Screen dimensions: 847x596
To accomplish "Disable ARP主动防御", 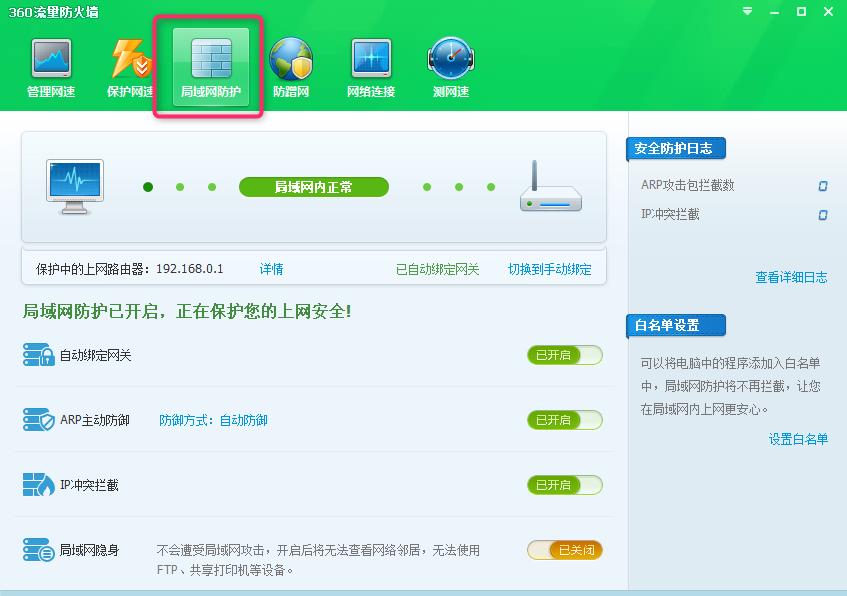I will click(x=564, y=420).
